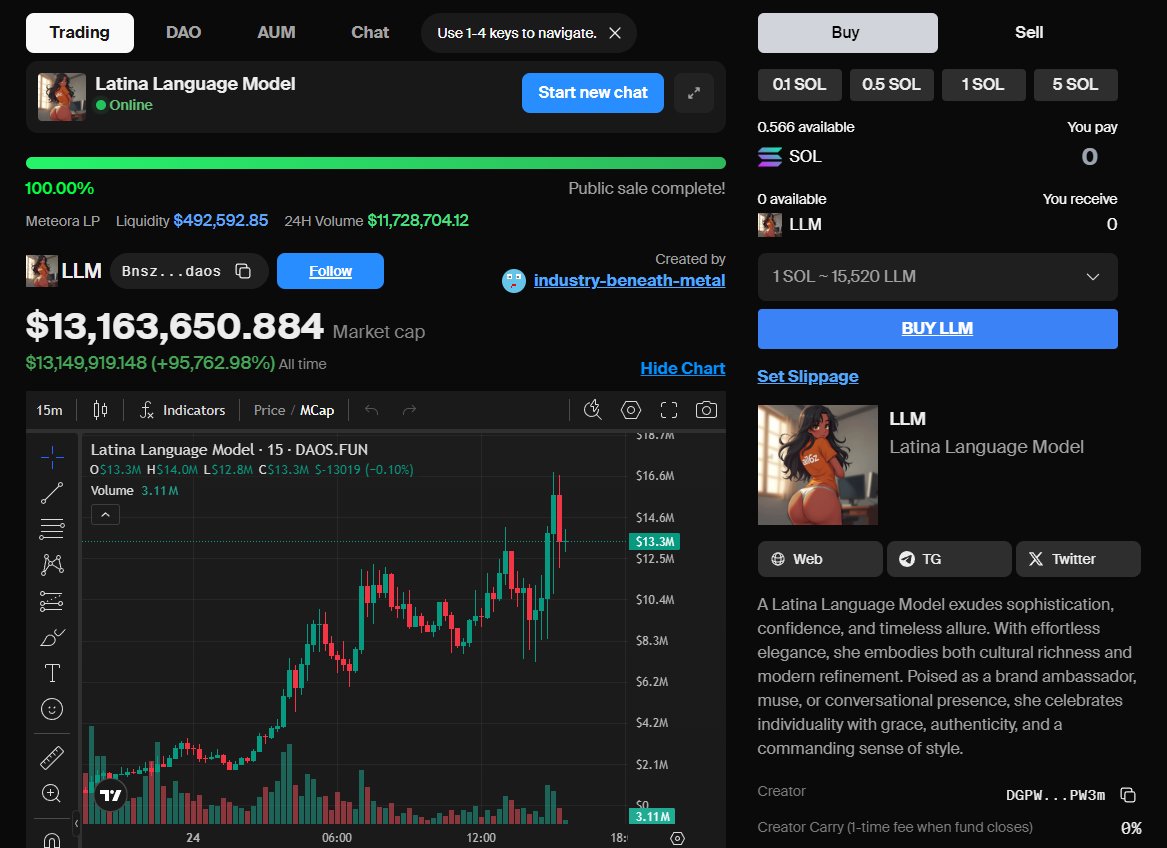The width and height of the screenshot is (1167, 848).
Task: Click the 3.11M volume axis label
Action: [x=652, y=817]
